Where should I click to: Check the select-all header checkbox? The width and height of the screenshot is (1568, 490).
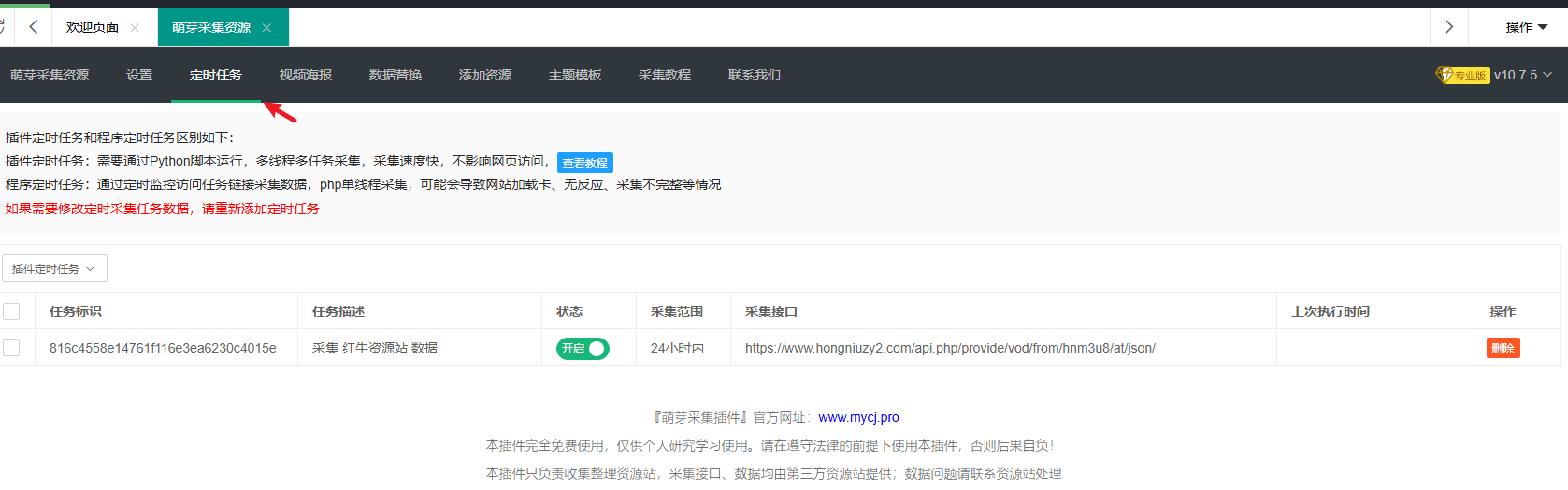pos(11,311)
